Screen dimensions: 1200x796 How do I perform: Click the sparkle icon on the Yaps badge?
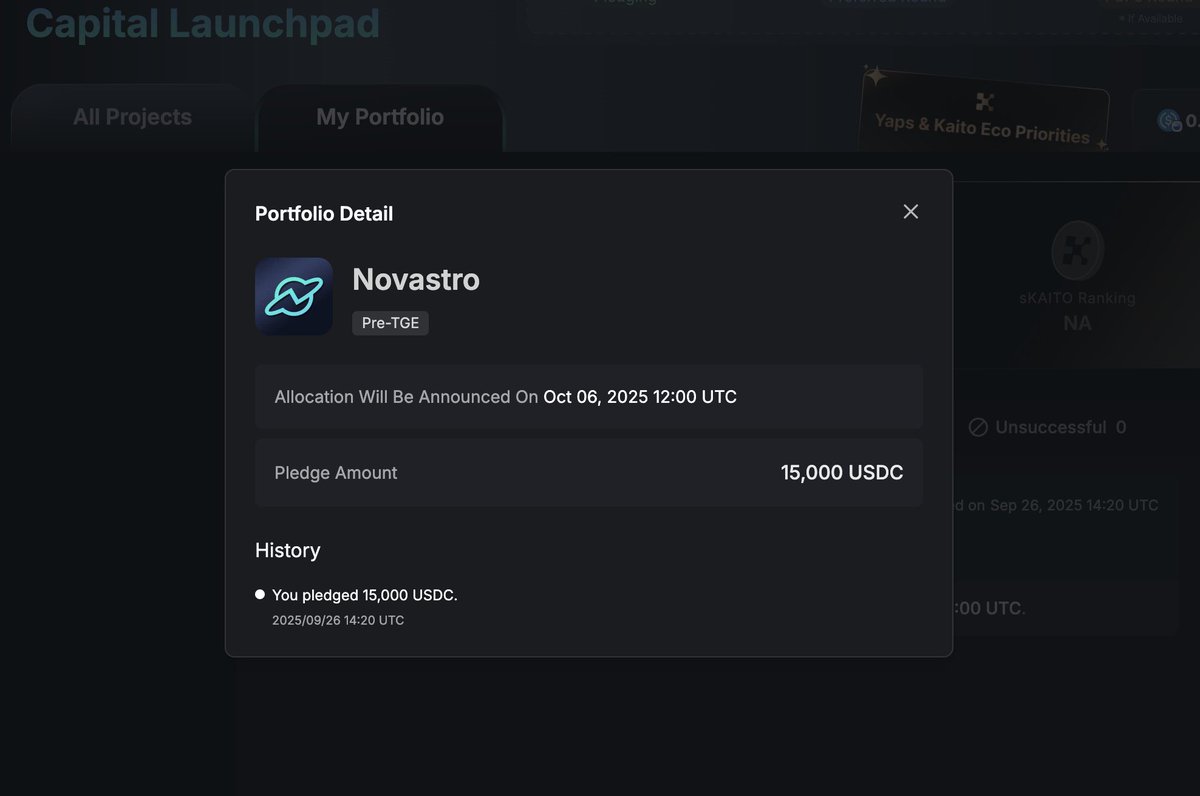coord(875,76)
